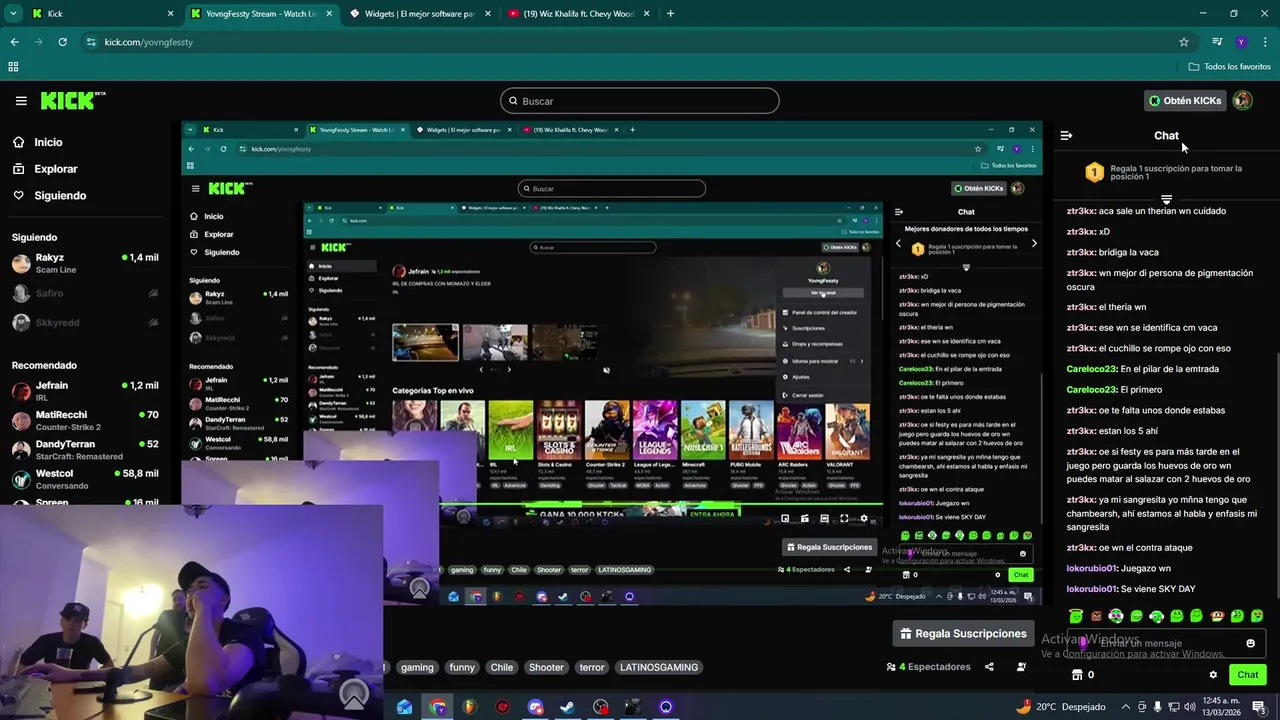Focus the Buscar search field
This screenshot has width=1280, height=720.
point(640,101)
